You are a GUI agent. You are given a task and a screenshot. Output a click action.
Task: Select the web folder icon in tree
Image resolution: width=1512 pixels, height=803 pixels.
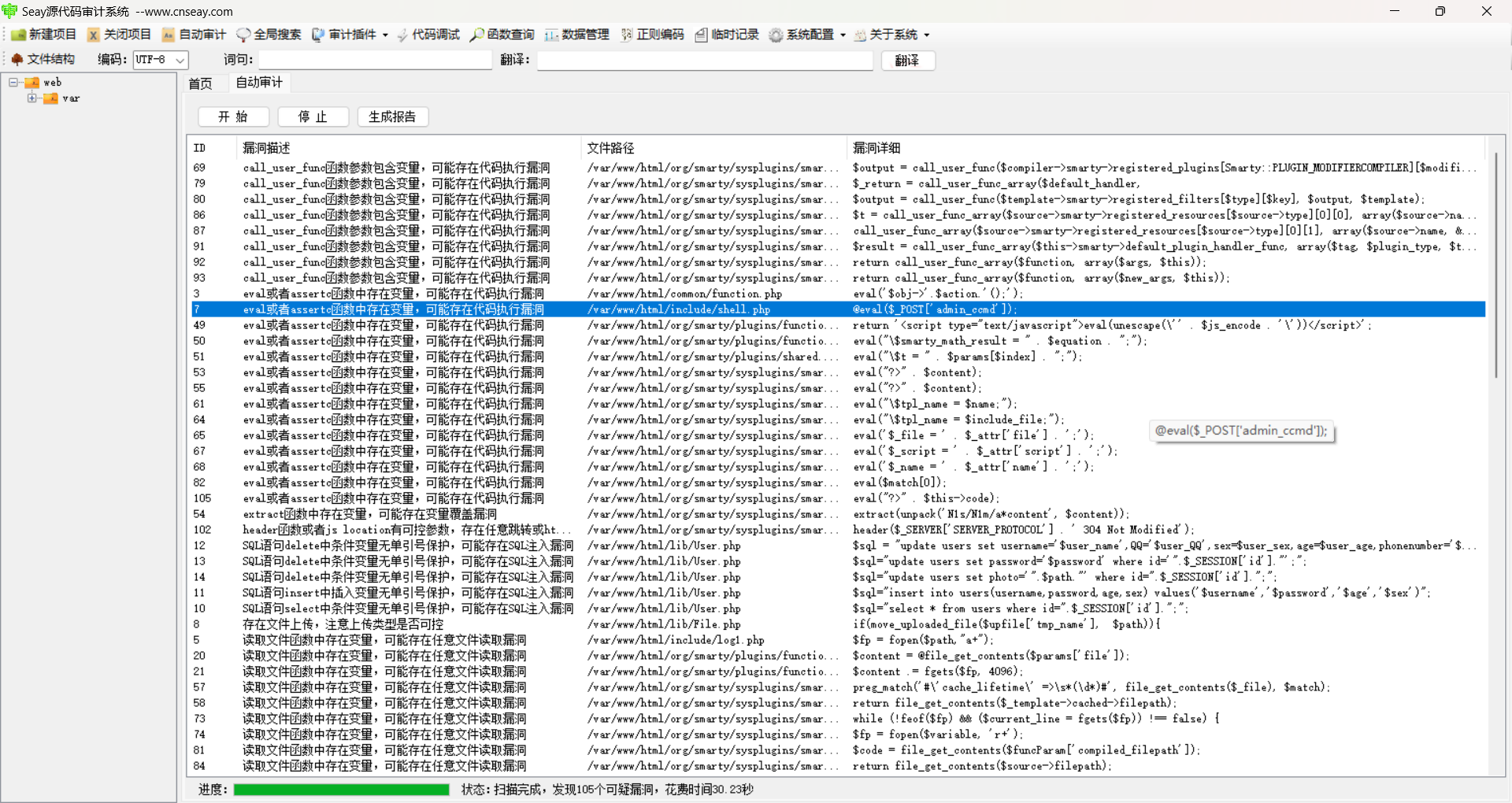click(x=32, y=83)
